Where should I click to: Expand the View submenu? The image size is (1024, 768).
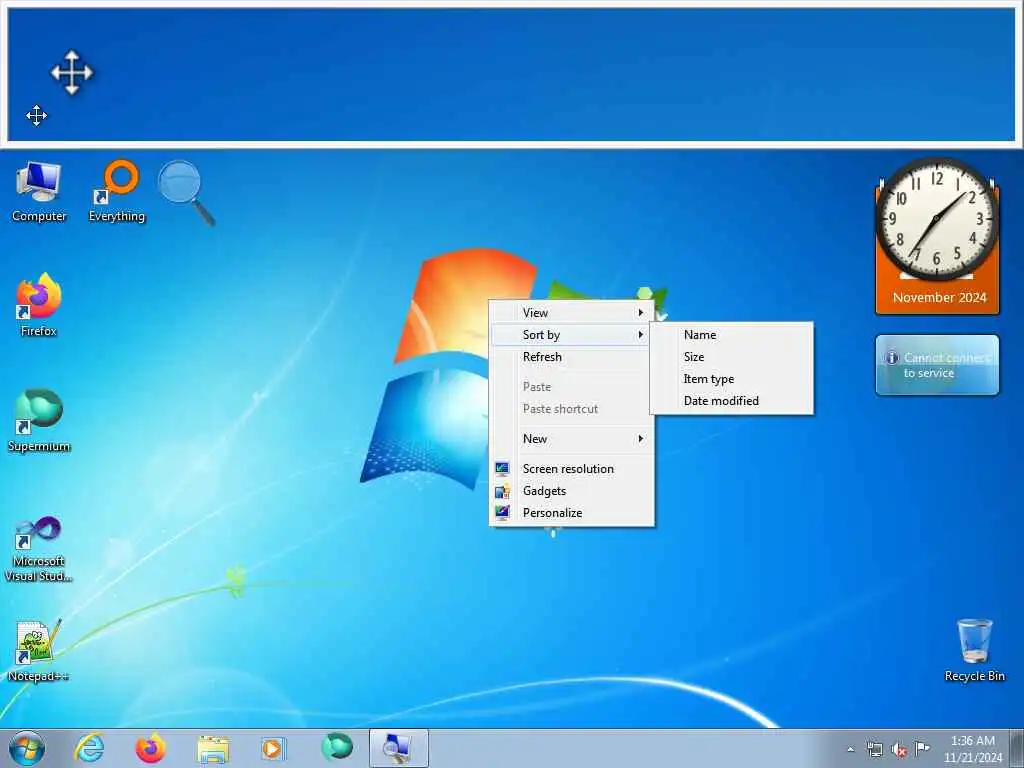571,313
